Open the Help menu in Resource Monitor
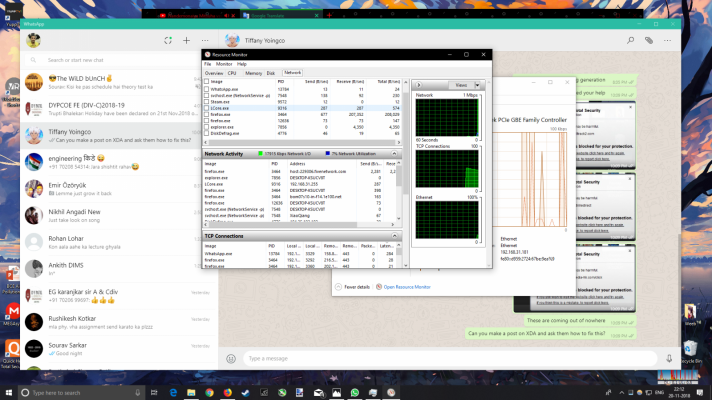 pos(242,64)
